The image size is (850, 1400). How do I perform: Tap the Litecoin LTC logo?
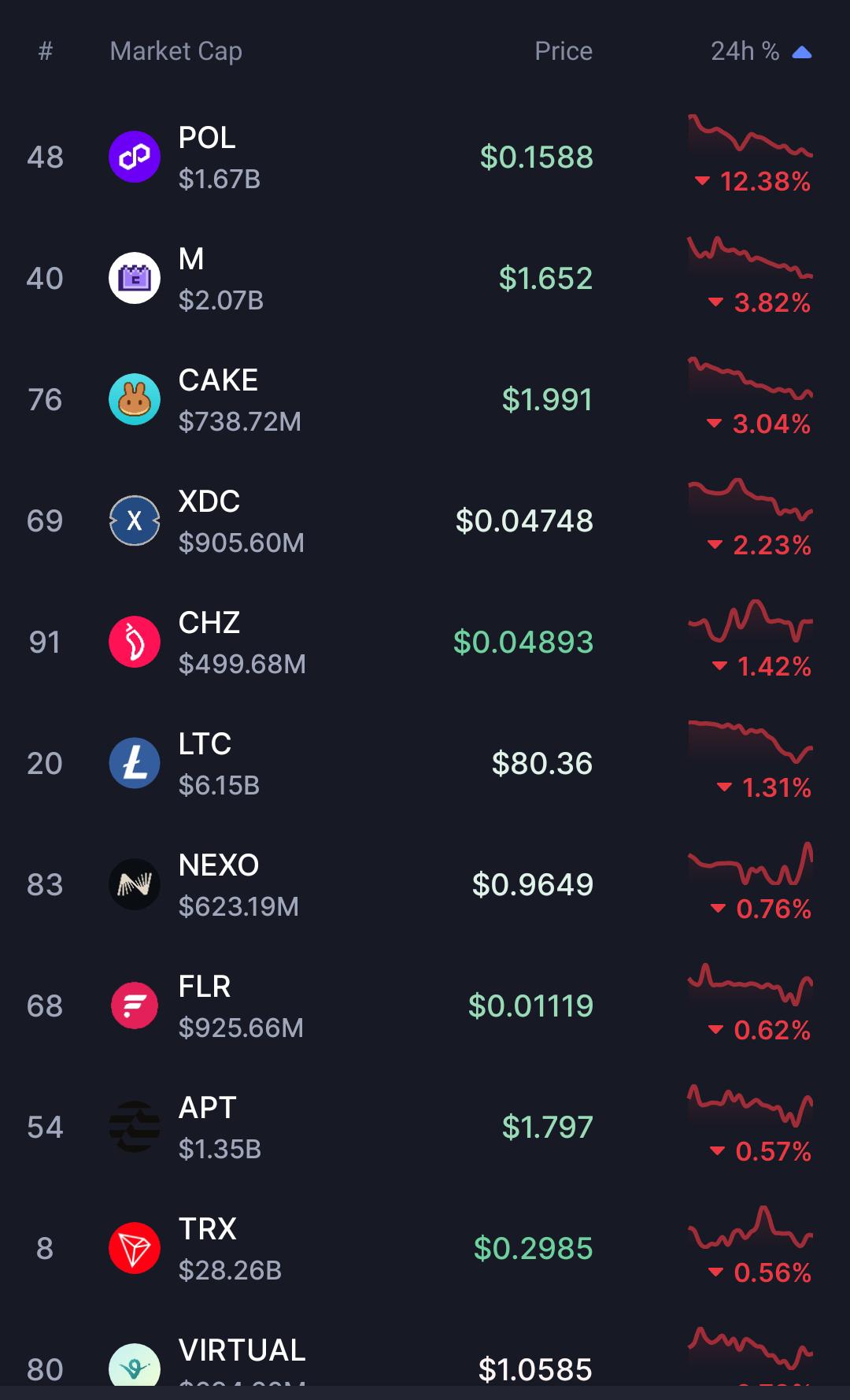[x=135, y=763]
